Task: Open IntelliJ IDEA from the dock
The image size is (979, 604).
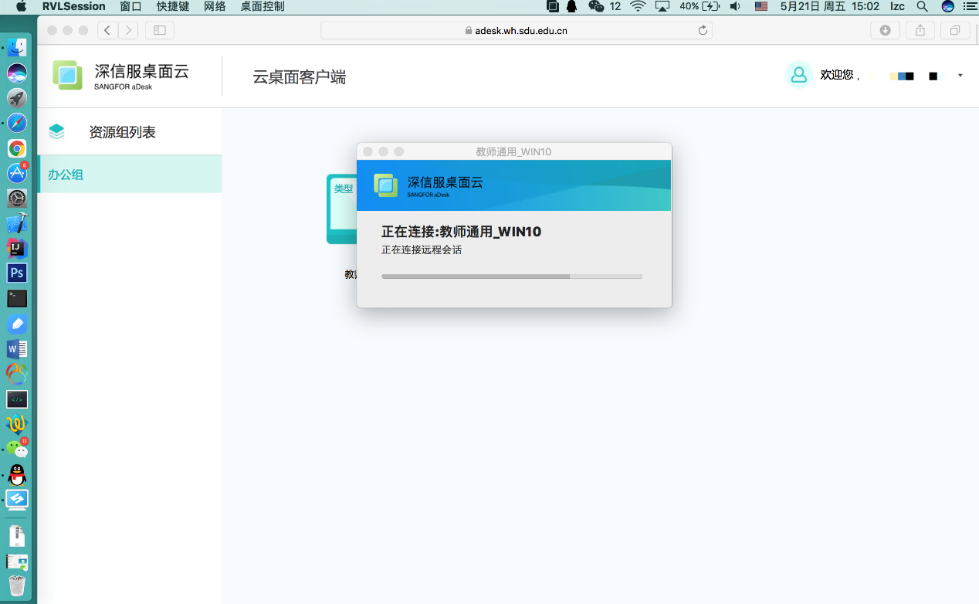Action: coord(17,249)
